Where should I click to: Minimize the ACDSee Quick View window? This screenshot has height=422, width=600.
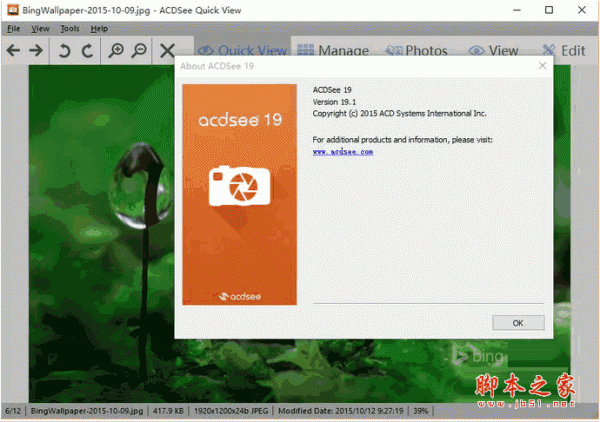click(517, 10)
